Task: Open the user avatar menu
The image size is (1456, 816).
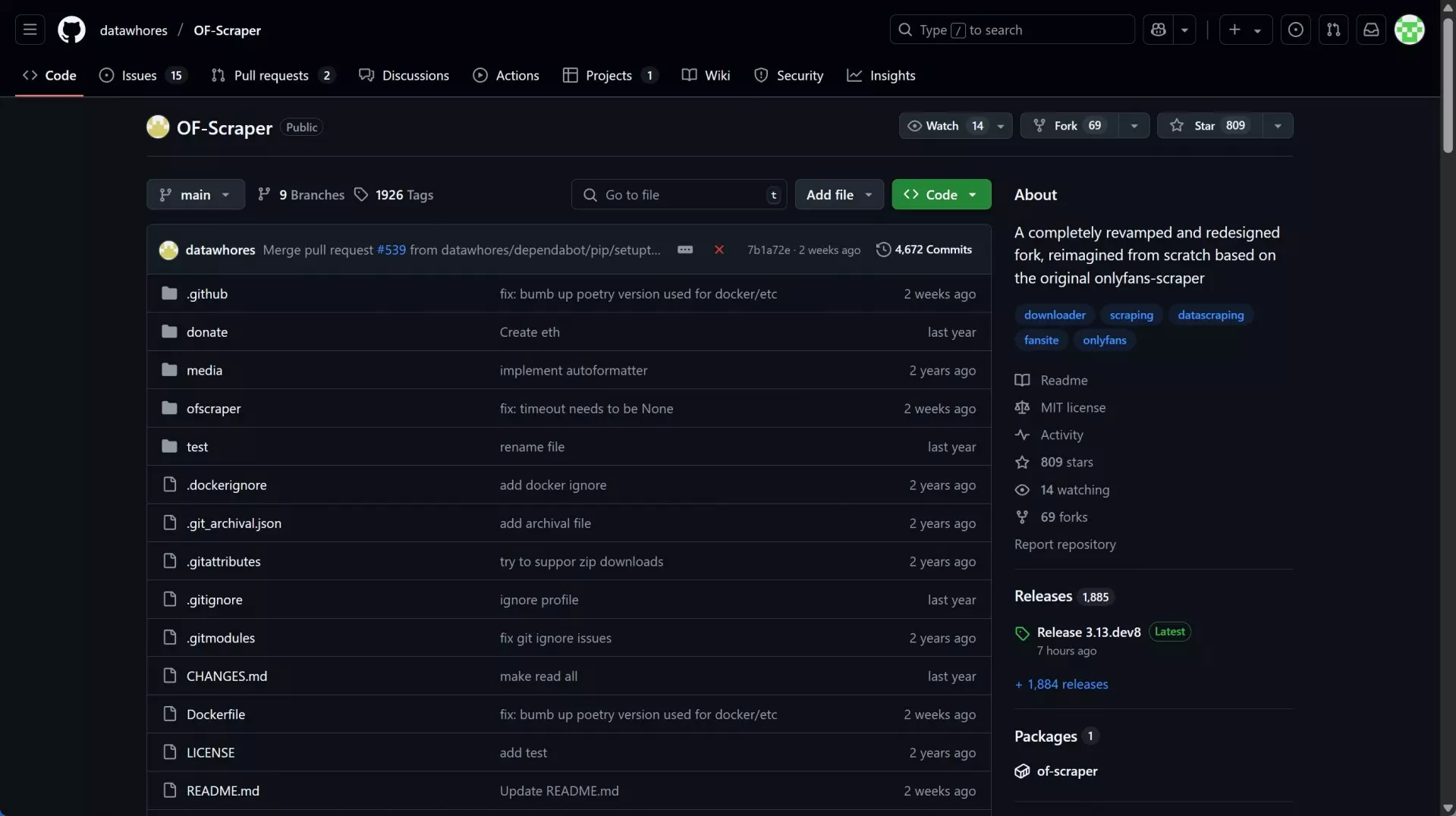Action: point(1409,30)
